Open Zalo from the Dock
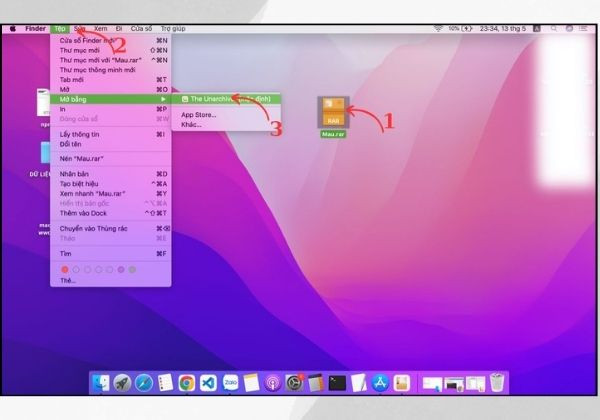Screen dimensions: 600x420 [x=230, y=383]
